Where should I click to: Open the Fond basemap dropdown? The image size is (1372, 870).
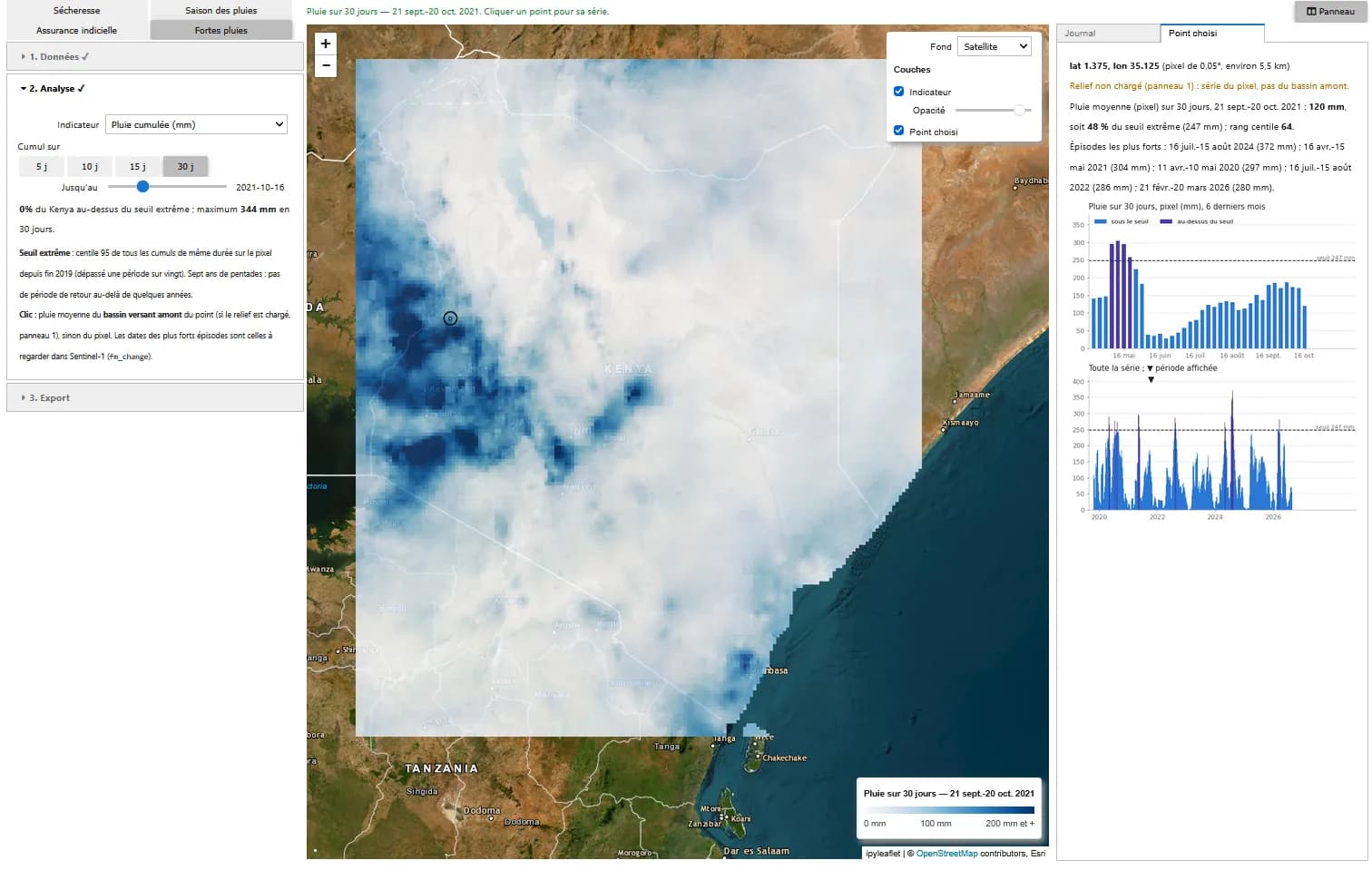(x=995, y=46)
